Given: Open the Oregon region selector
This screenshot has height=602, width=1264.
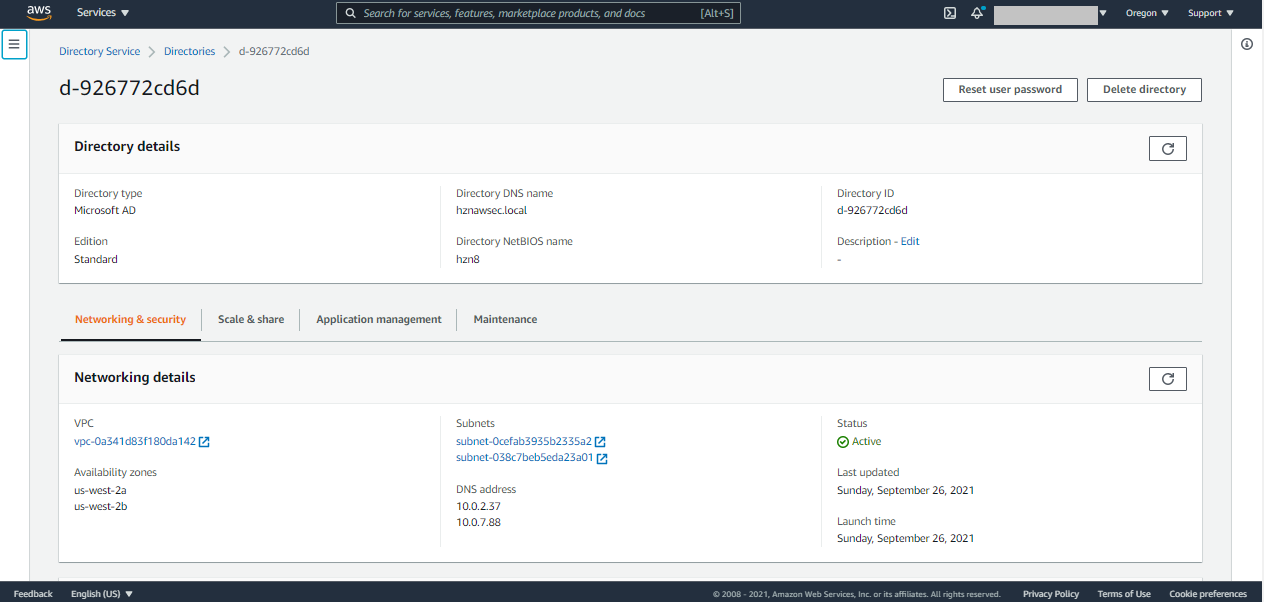Looking at the screenshot, I should 1146,13.
